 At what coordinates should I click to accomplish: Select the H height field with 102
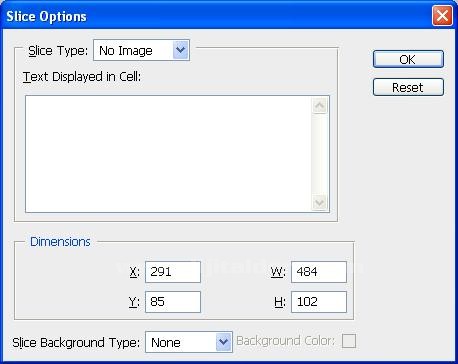pos(319,302)
